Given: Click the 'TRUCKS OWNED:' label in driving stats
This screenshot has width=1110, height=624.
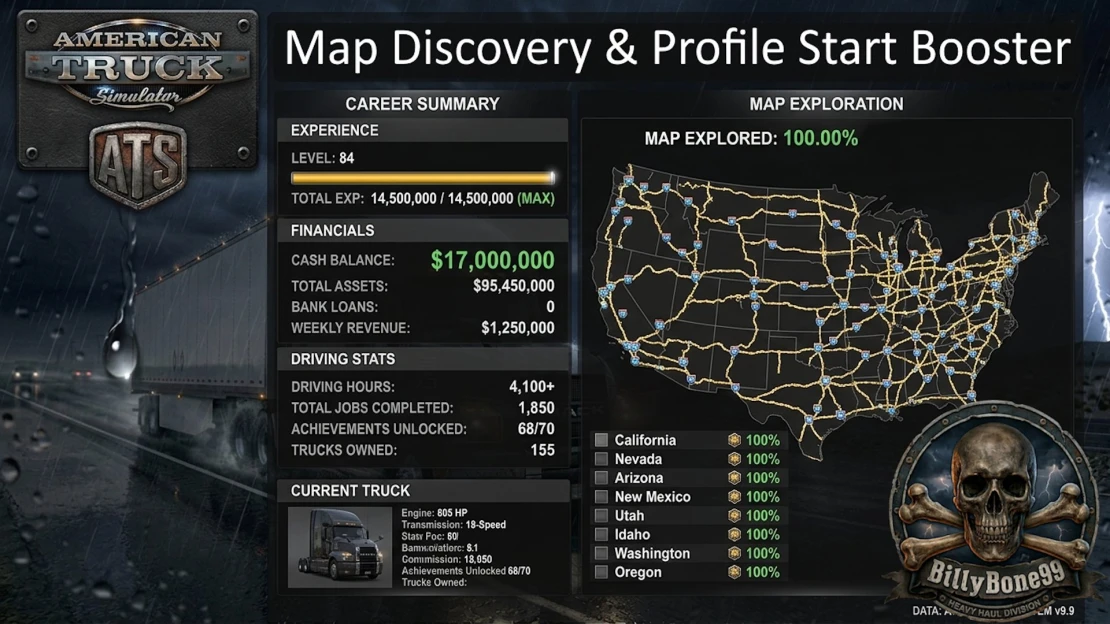Looking at the screenshot, I should pos(344,450).
